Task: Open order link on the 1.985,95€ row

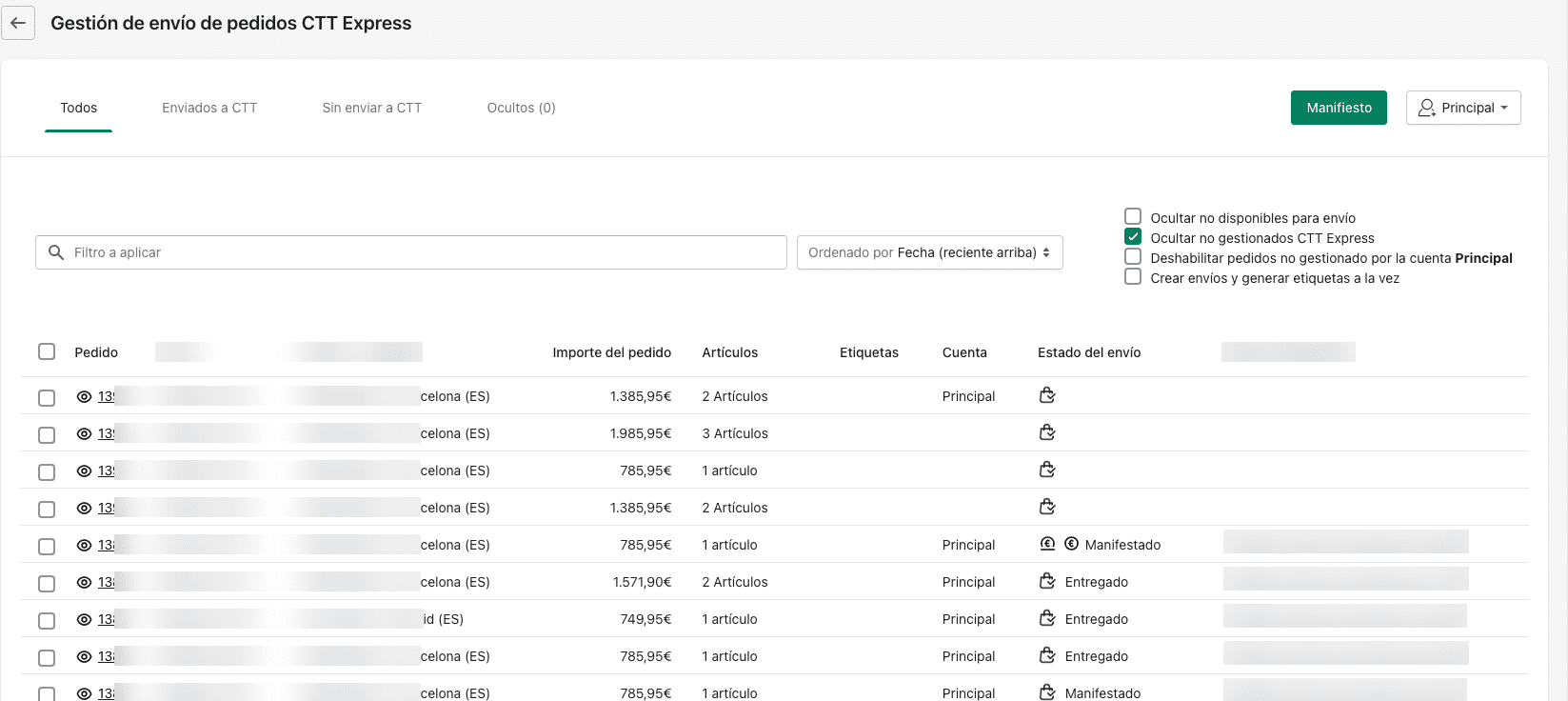Action: point(106,433)
